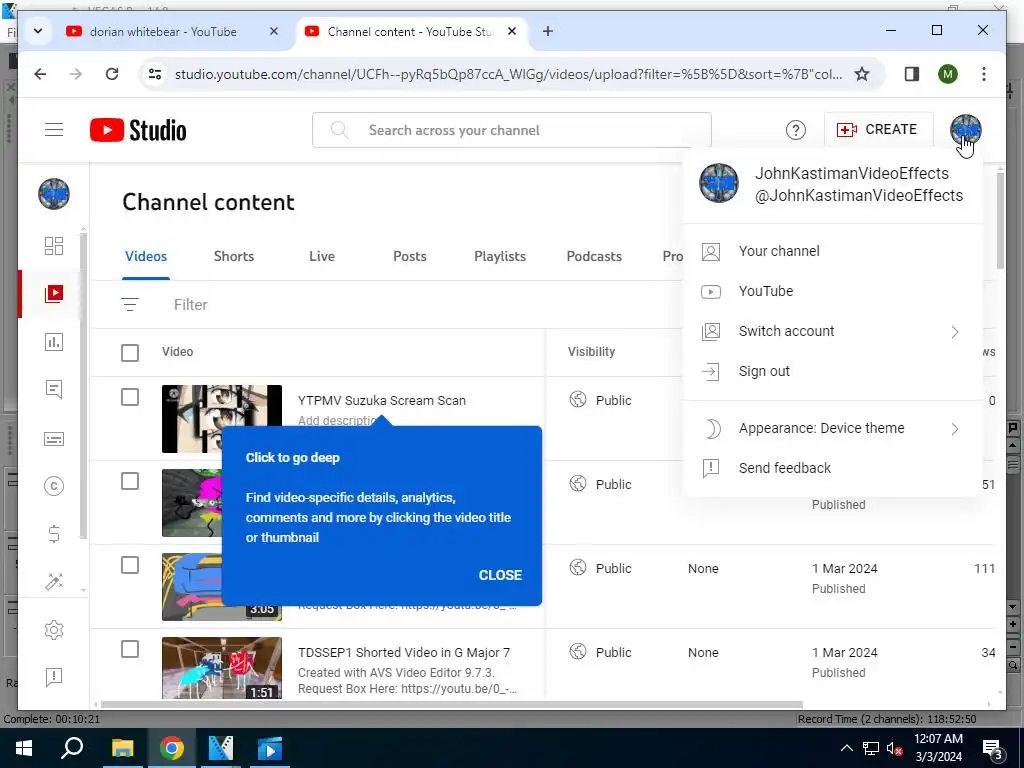The image size is (1024, 768).
Task: Open Settings gear icon in sidebar
Action: [54, 630]
